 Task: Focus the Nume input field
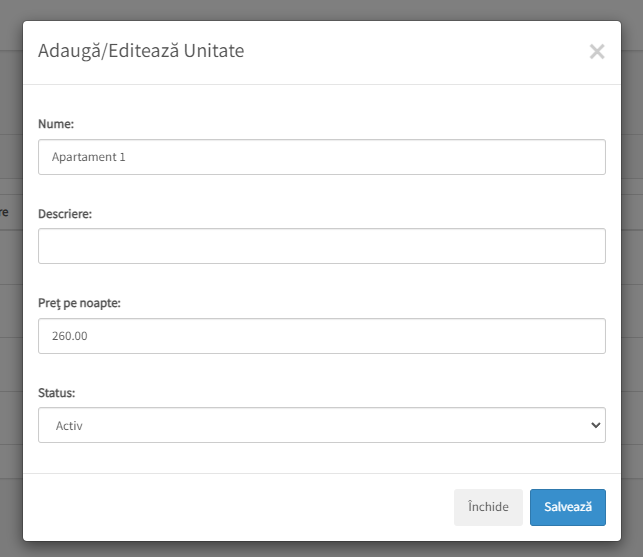(322, 157)
